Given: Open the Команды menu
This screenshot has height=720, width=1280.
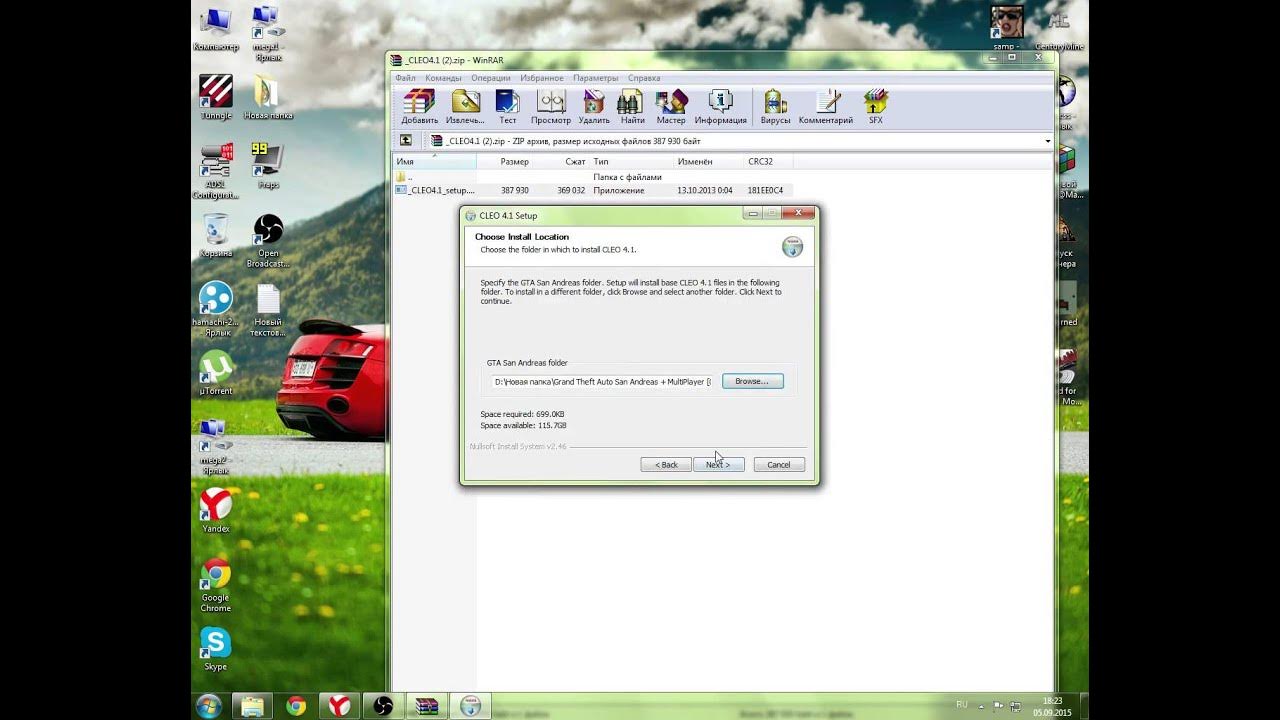Looking at the screenshot, I should coord(443,78).
